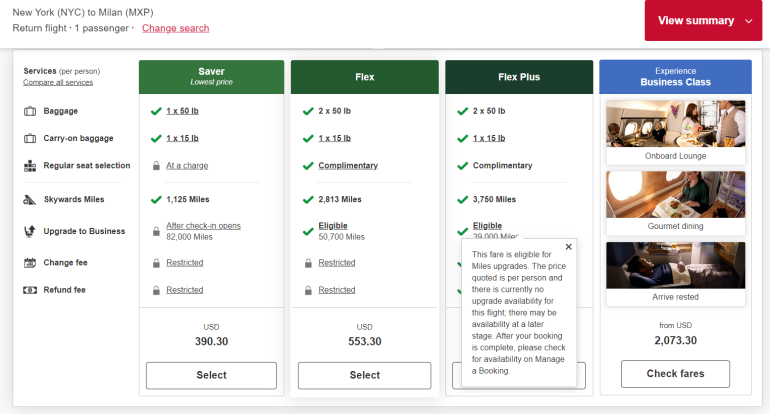Click the Regular seat selection icon

click(30, 166)
